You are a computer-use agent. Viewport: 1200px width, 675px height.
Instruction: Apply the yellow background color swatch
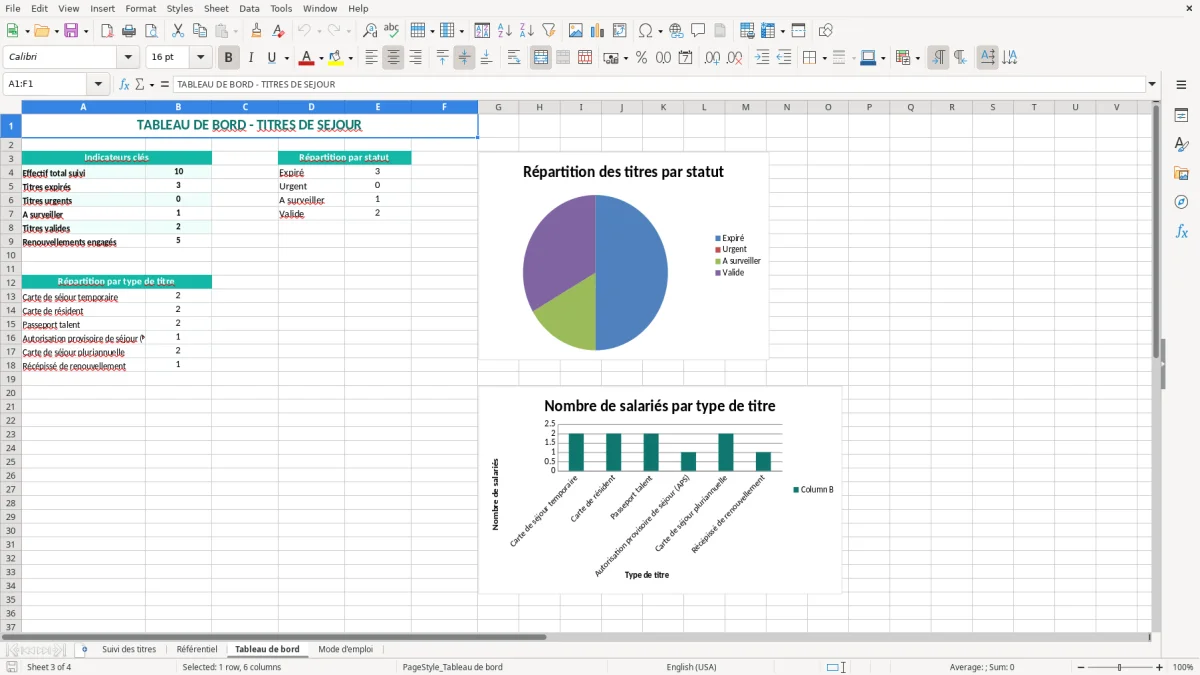(x=336, y=58)
